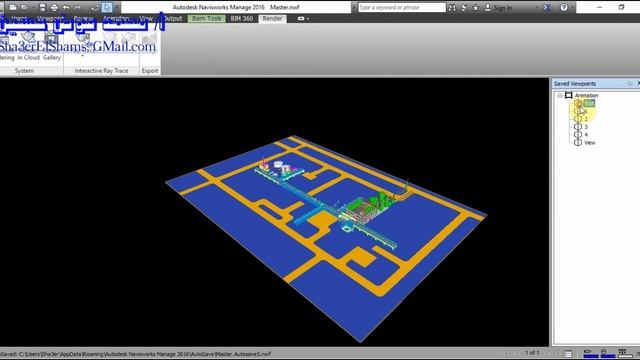Click the Undo arrow icon
The width and height of the screenshot is (640, 360).
click(x=66, y=7)
